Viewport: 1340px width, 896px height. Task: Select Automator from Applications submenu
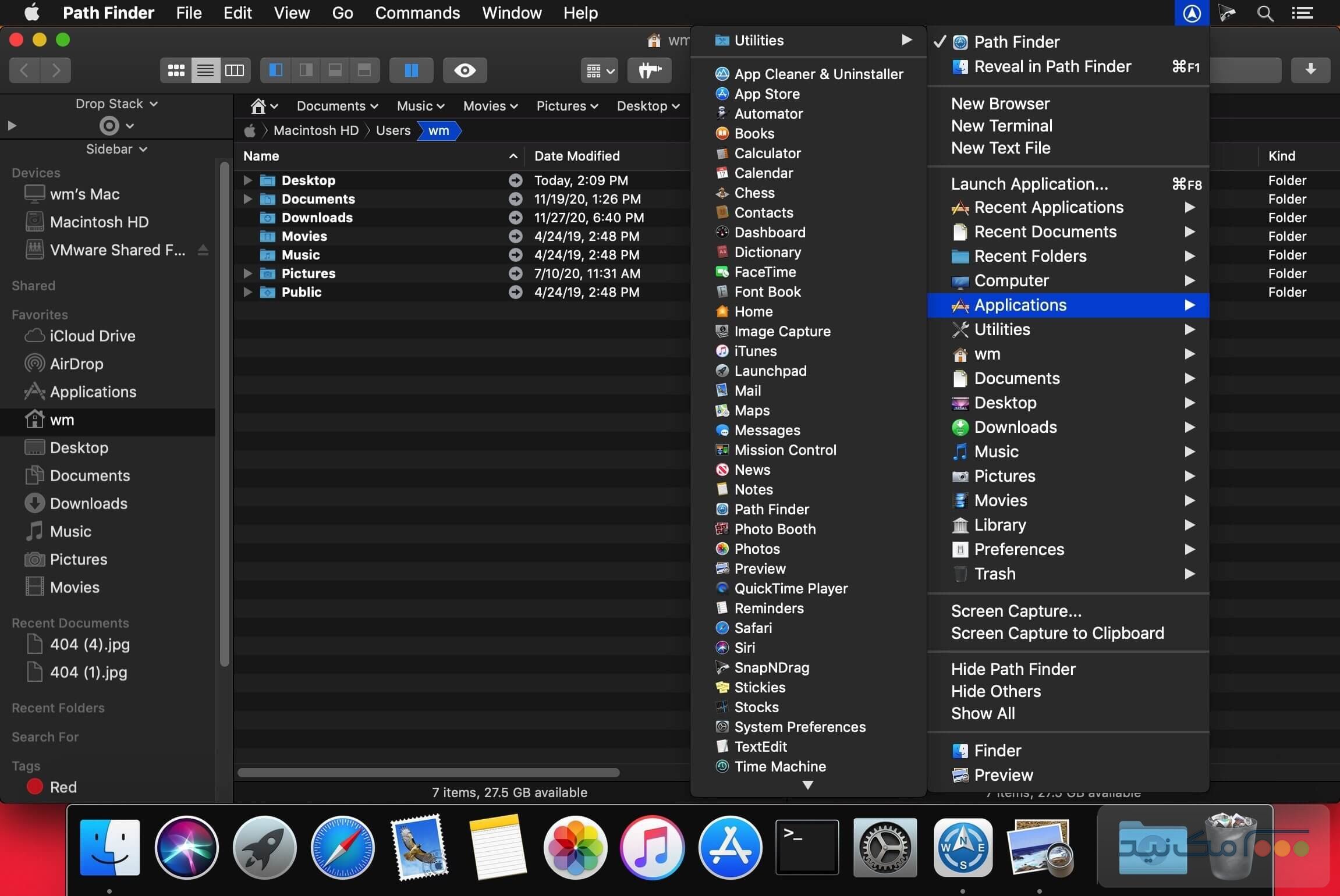[768, 113]
